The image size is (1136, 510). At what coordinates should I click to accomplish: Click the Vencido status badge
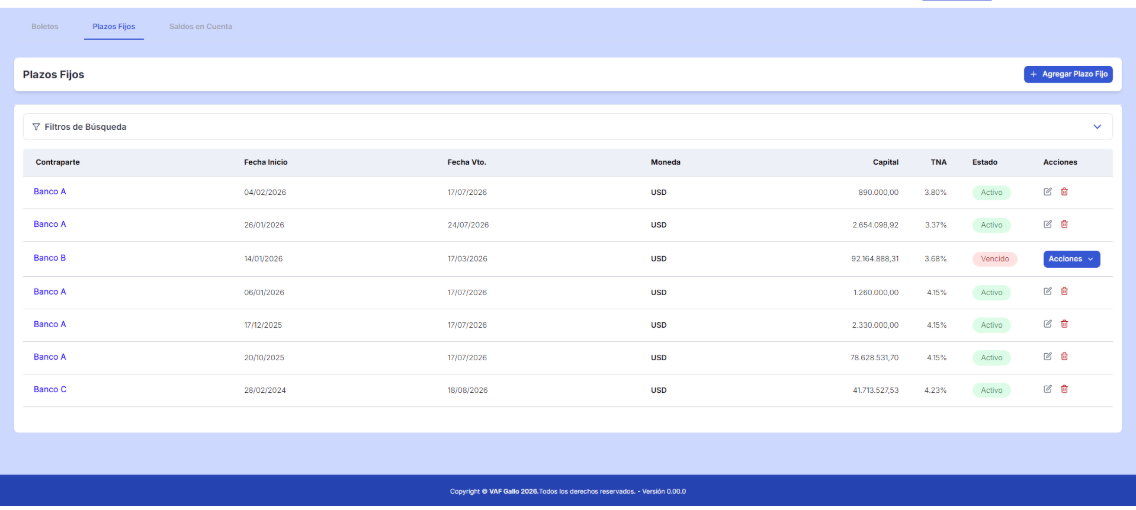pos(995,259)
